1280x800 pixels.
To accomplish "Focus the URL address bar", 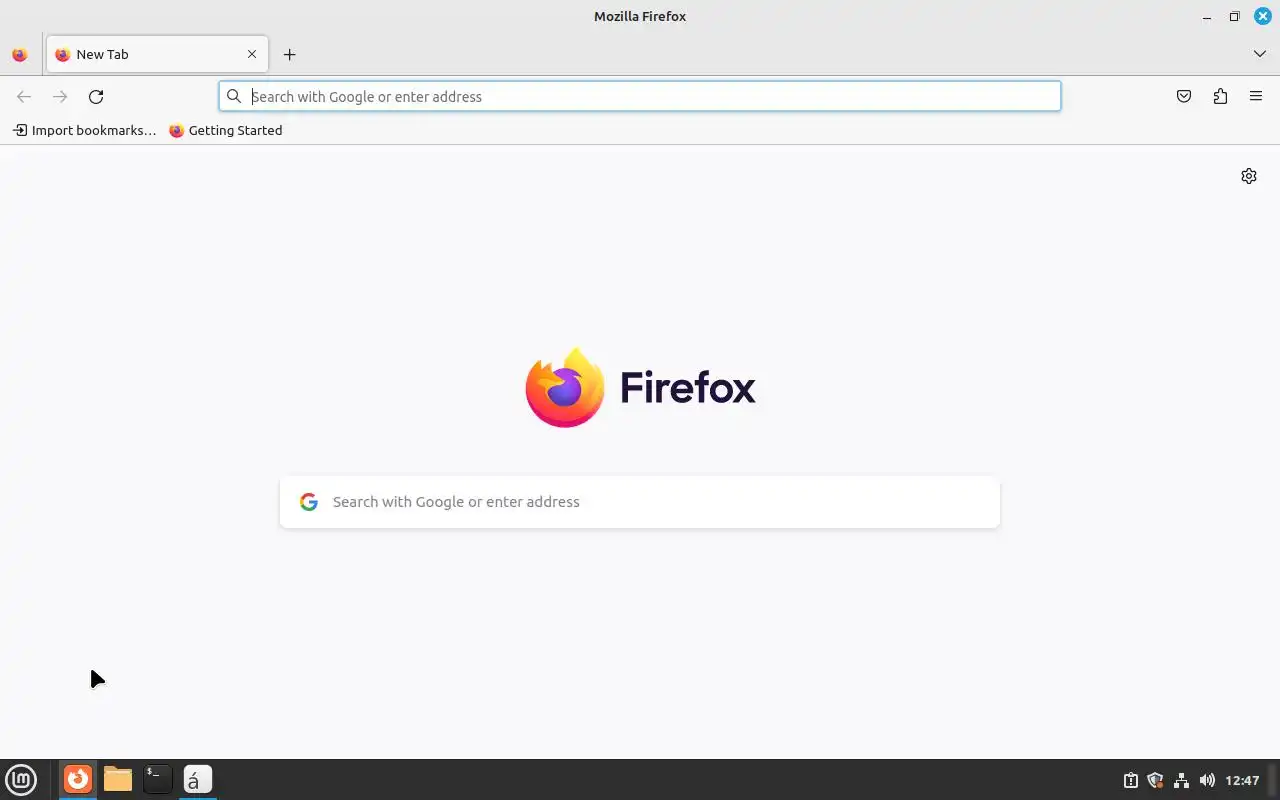I will [x=640, y=96].
